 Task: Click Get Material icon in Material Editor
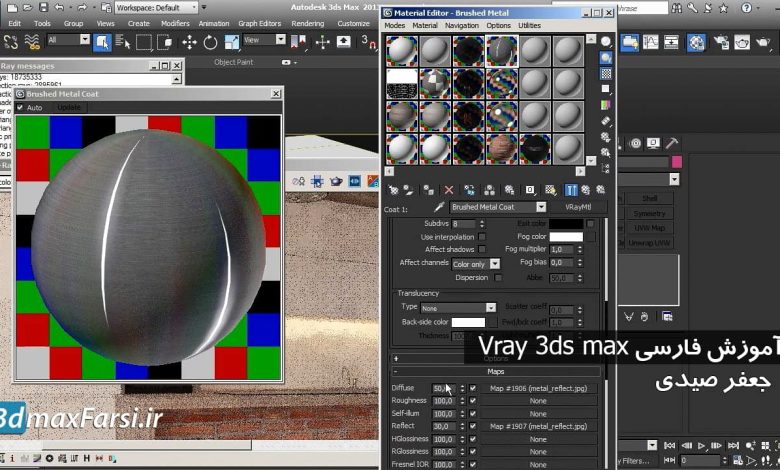393,190
